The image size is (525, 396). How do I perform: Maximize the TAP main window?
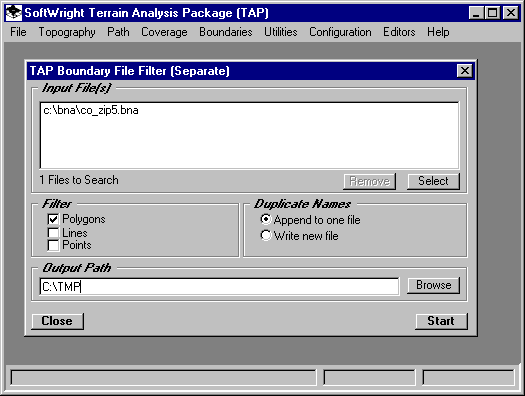point(493,13)
